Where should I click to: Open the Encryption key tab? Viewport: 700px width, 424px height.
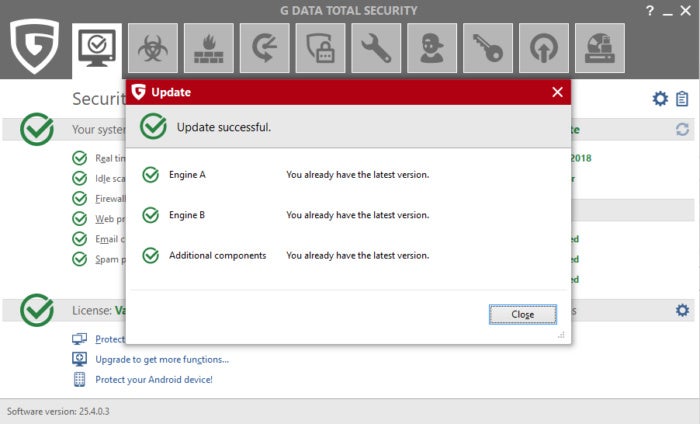(x=488, y=48)
